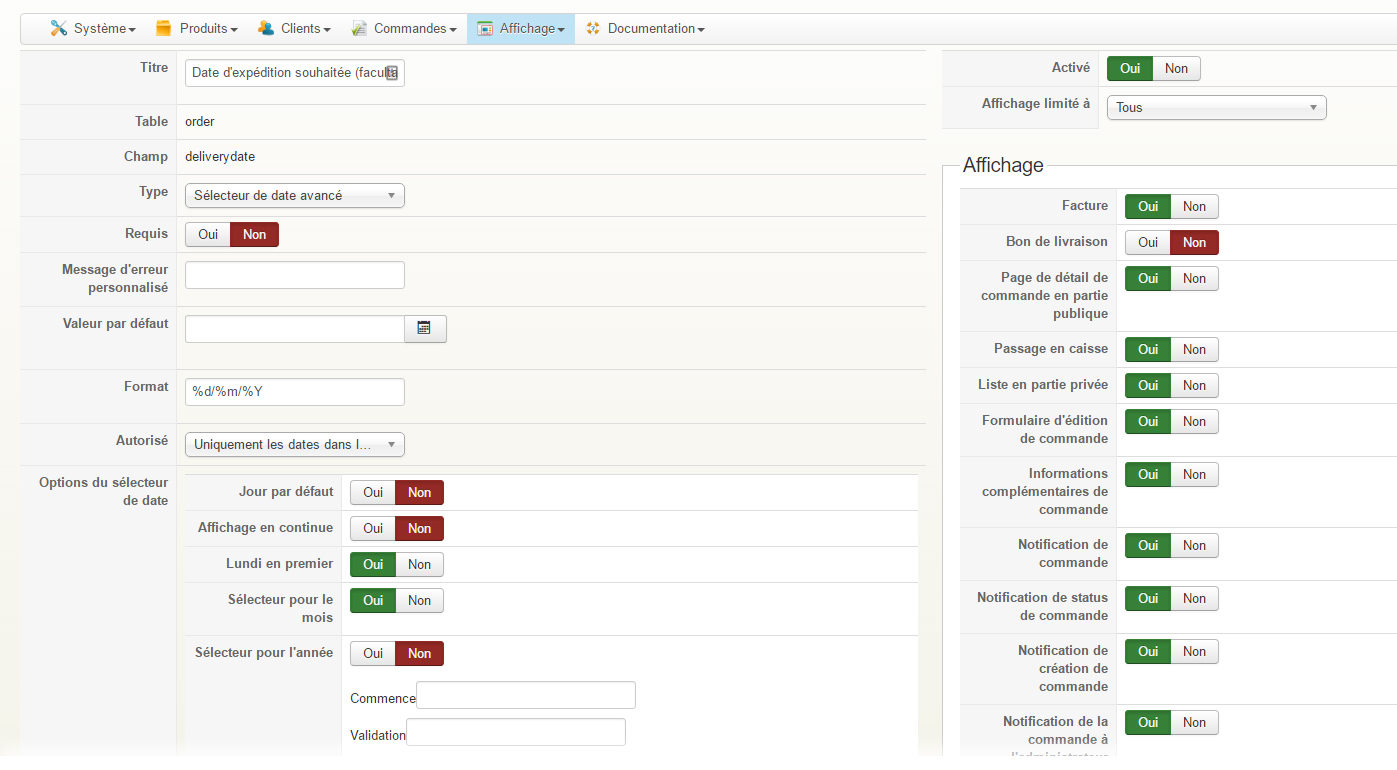Screen dimensions: 1397x770
Task: Open the calendar picker for Valeur par défaut
Action: (x=425, y=328)
